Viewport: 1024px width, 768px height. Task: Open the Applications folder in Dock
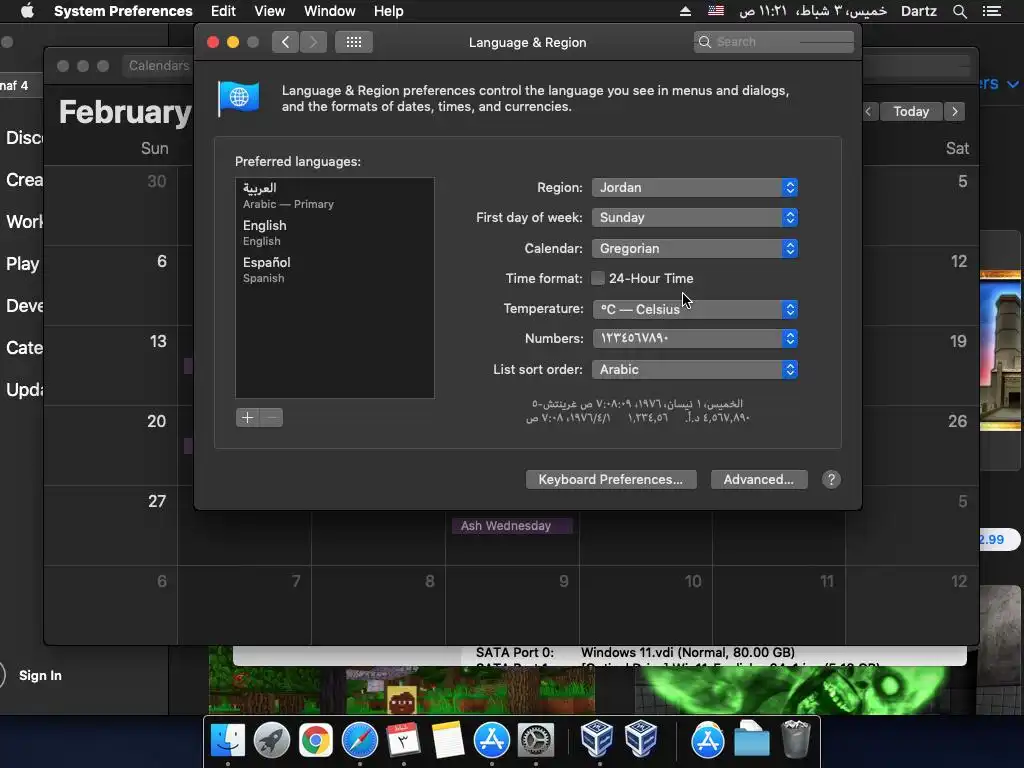tap(707, 741)
